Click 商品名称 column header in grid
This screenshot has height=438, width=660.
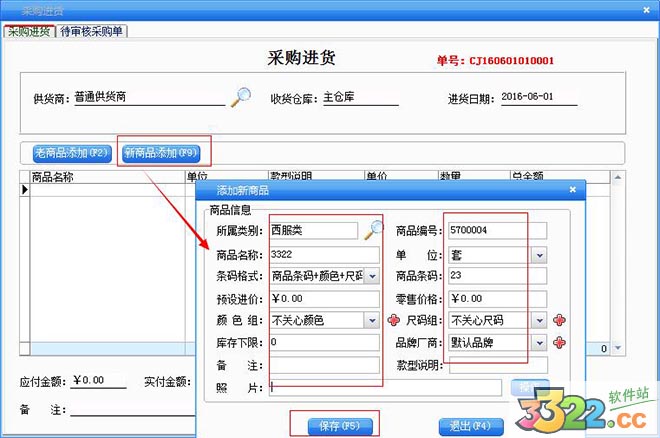[107, 177]
